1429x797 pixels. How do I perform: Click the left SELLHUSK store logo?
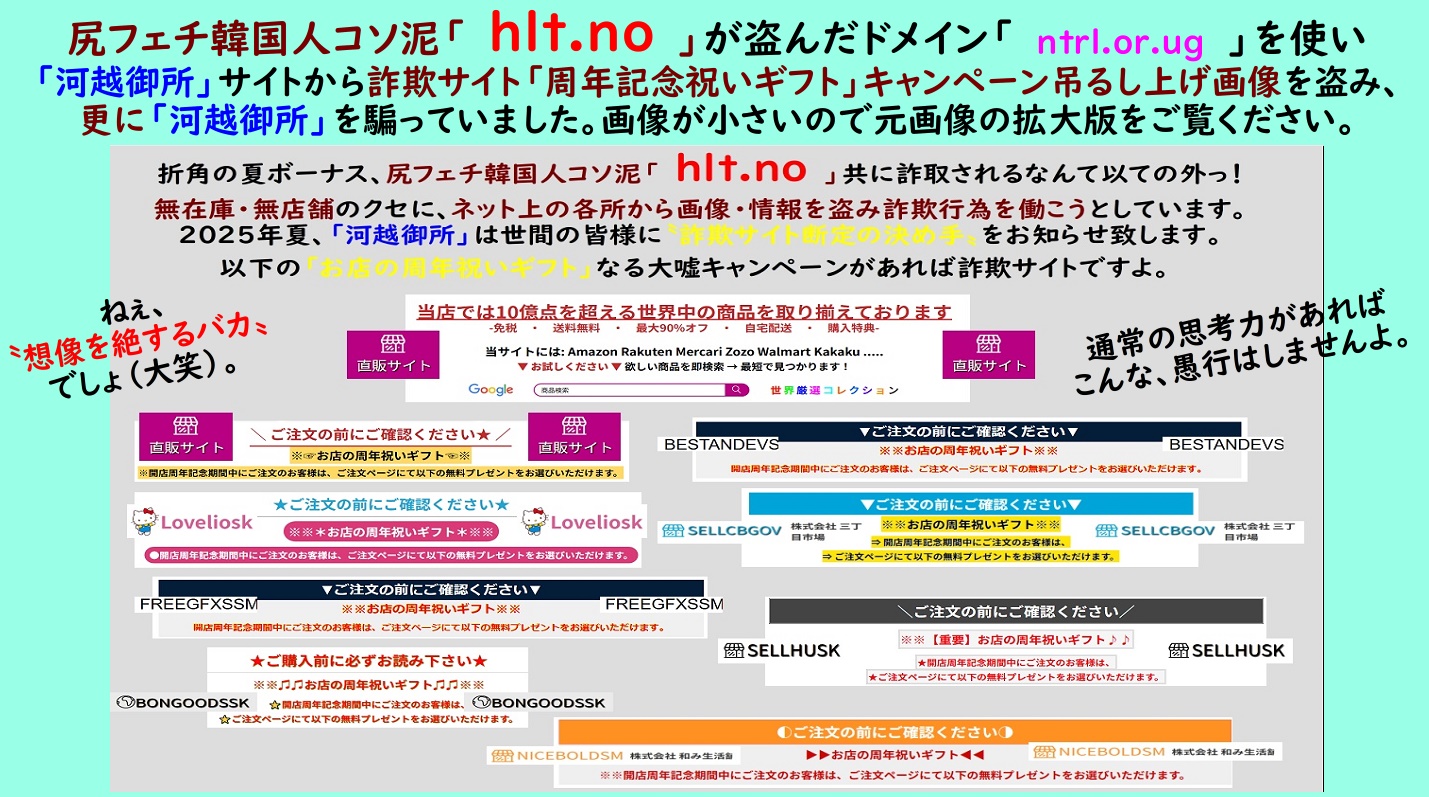pos(781,651)
